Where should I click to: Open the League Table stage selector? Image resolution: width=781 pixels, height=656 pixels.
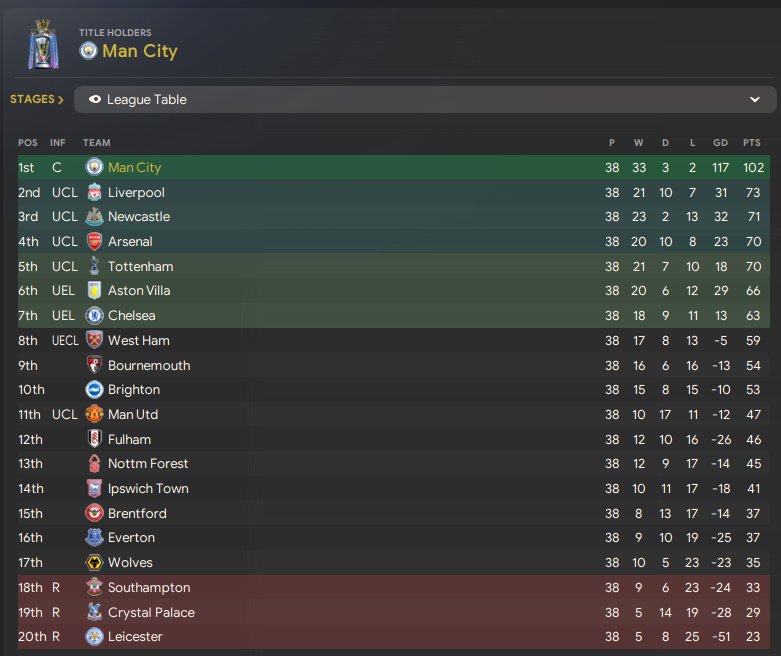point(425,100)
